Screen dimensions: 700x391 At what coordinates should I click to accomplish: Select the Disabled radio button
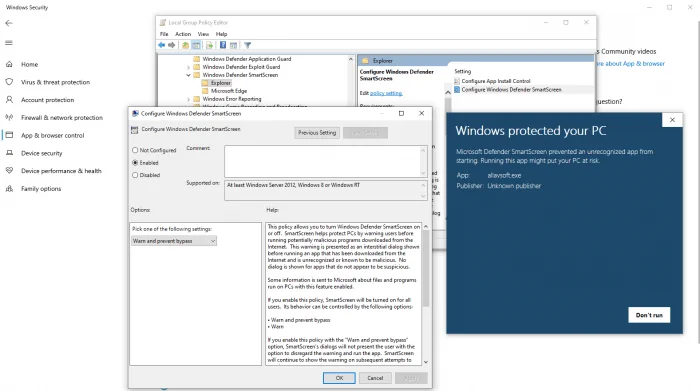pos(135,175)
